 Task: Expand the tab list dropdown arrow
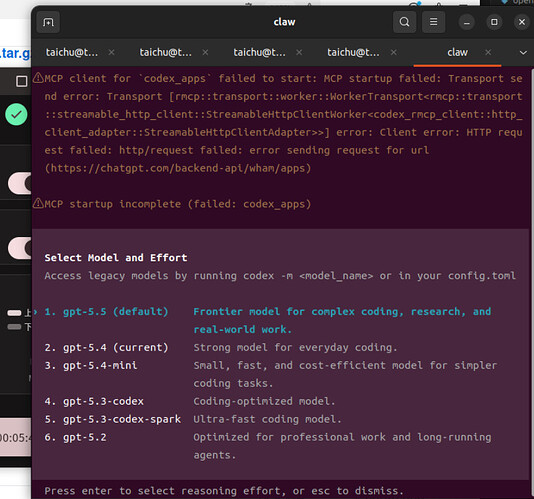point(523,53)
